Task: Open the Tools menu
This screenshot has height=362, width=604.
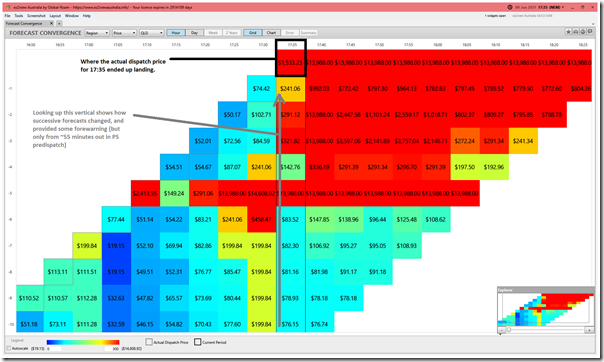Action: 19,16
